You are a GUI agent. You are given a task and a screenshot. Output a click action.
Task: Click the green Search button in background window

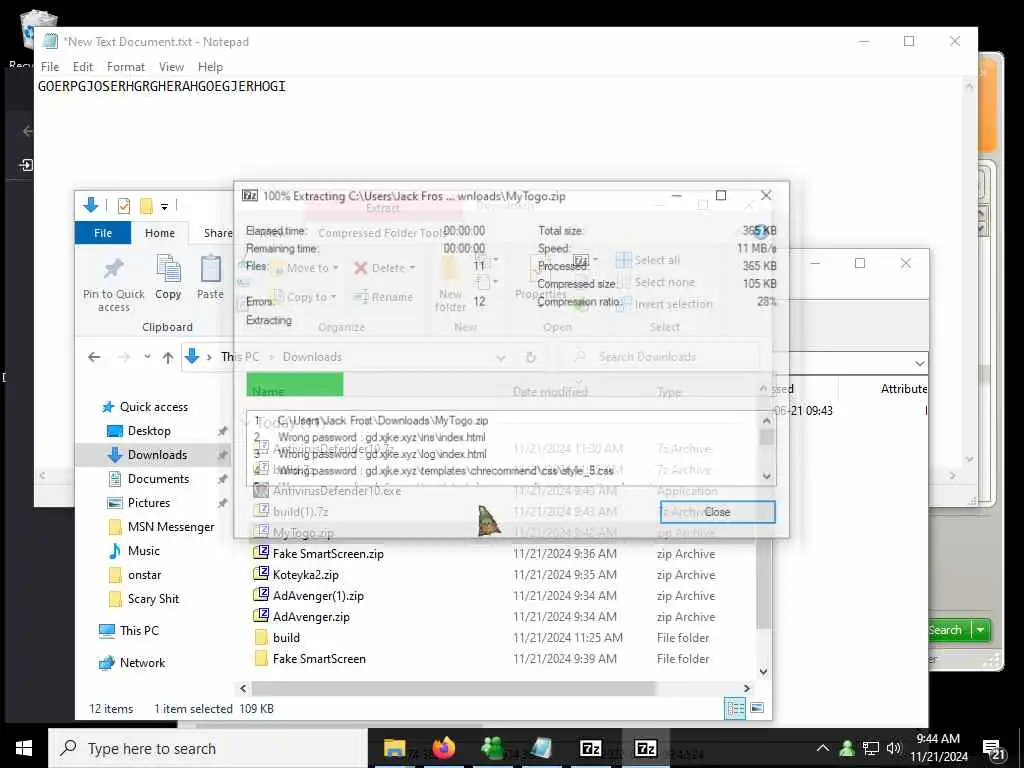[948, 630]
